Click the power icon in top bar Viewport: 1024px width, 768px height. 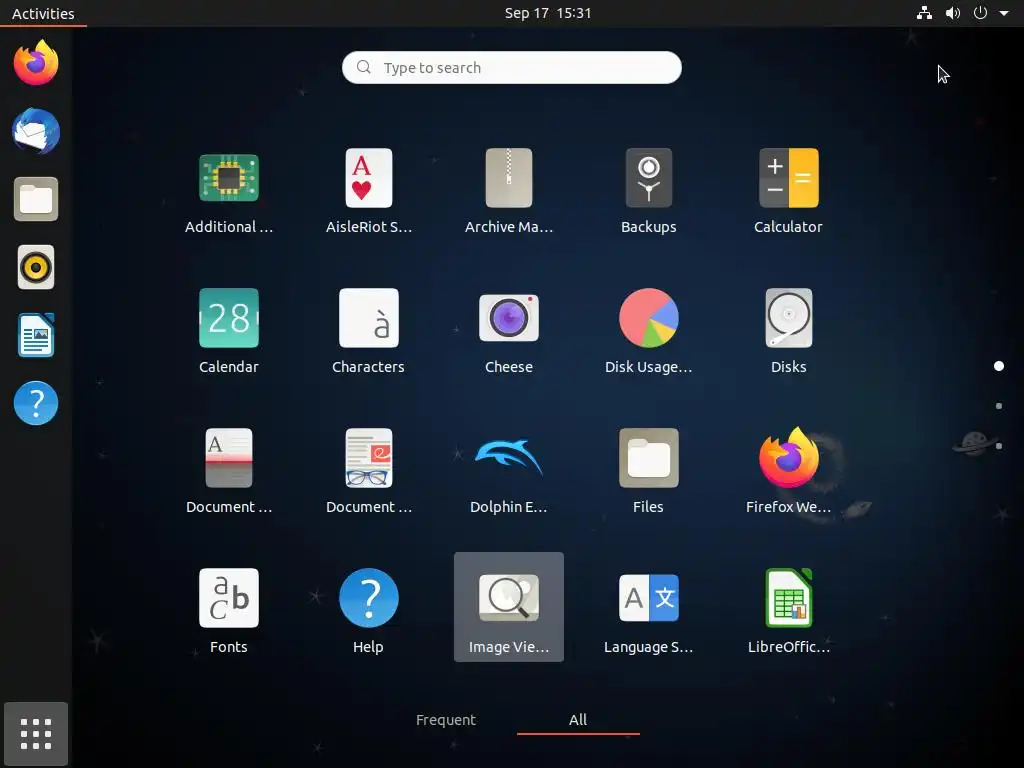tap(980, 13)
